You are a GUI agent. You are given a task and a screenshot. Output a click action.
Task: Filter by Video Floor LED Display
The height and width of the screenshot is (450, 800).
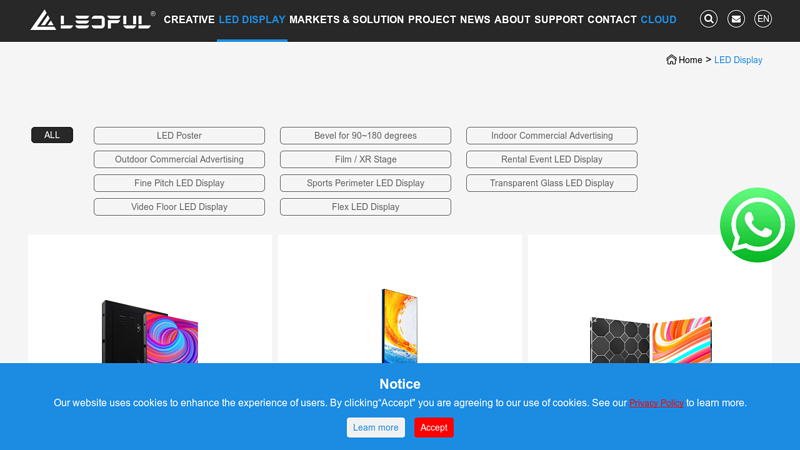coord(179,207)
